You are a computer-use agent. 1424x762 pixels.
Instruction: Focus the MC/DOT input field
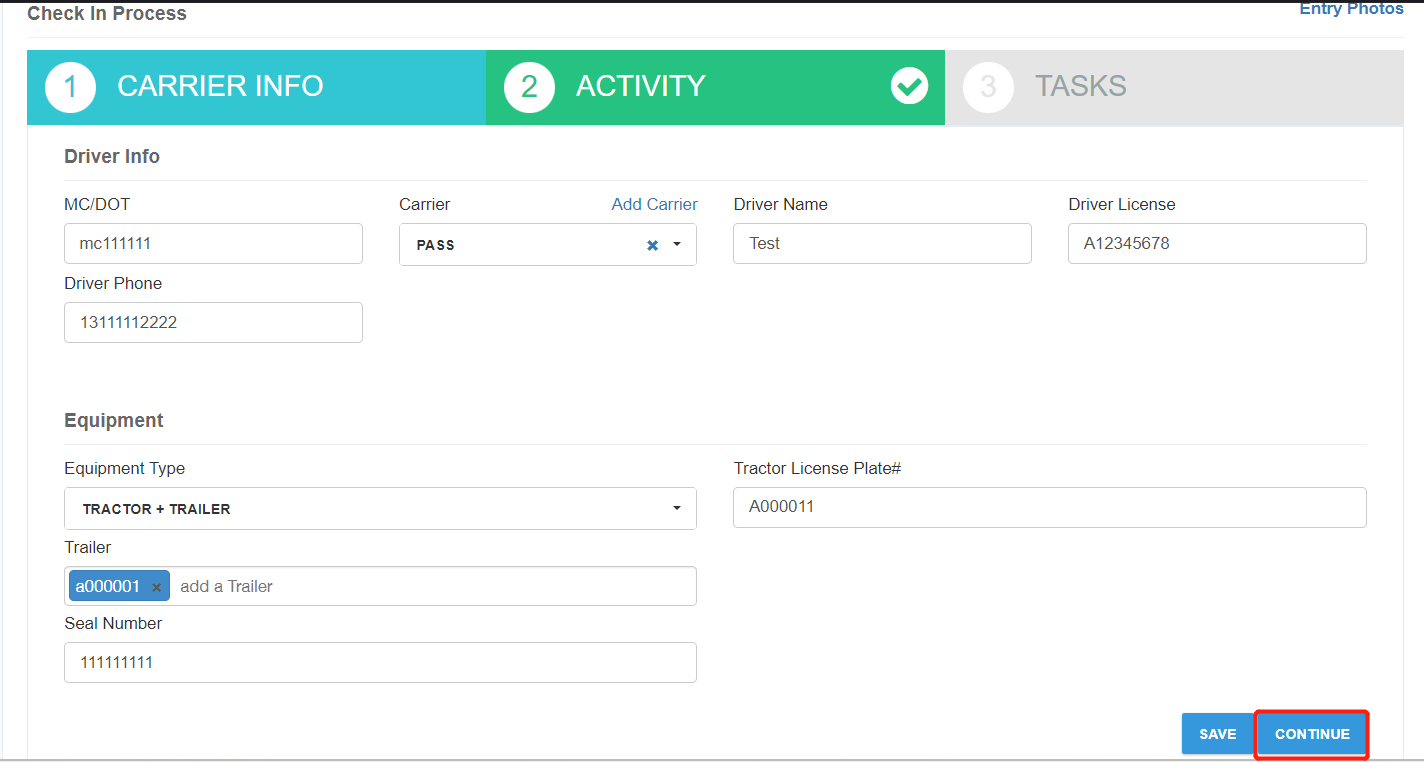click(213, 243)
